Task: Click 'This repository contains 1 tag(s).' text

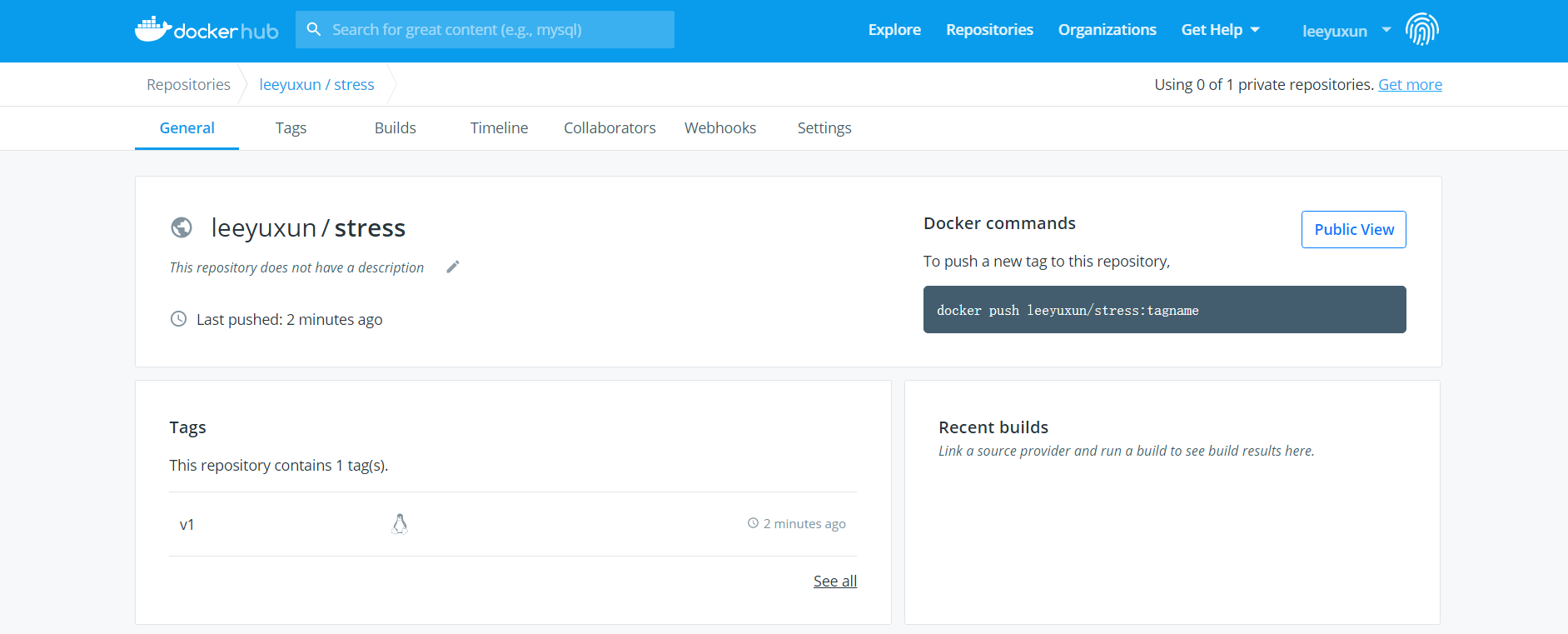Action: 279,465
